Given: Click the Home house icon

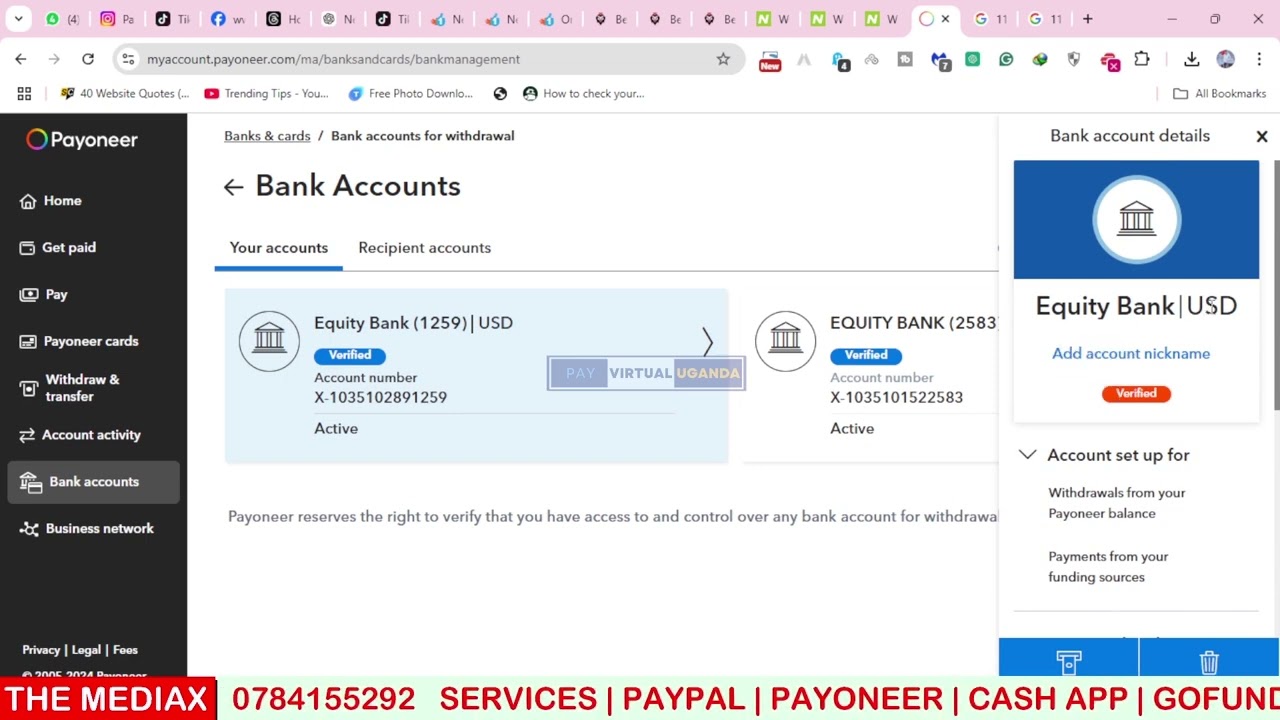Looking at the screenshot, I should pos(28,201).
